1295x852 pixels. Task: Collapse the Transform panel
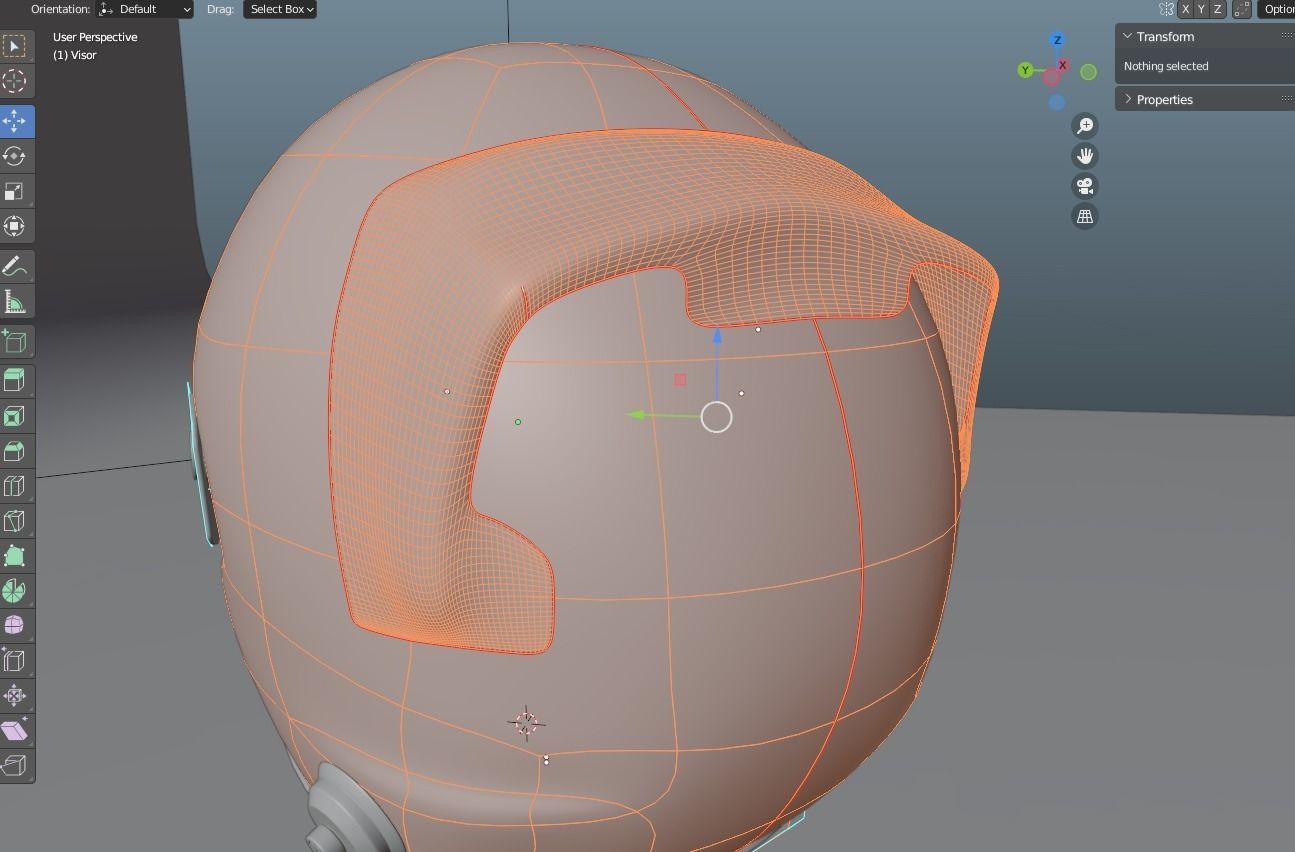click(x=1128, y=36)
